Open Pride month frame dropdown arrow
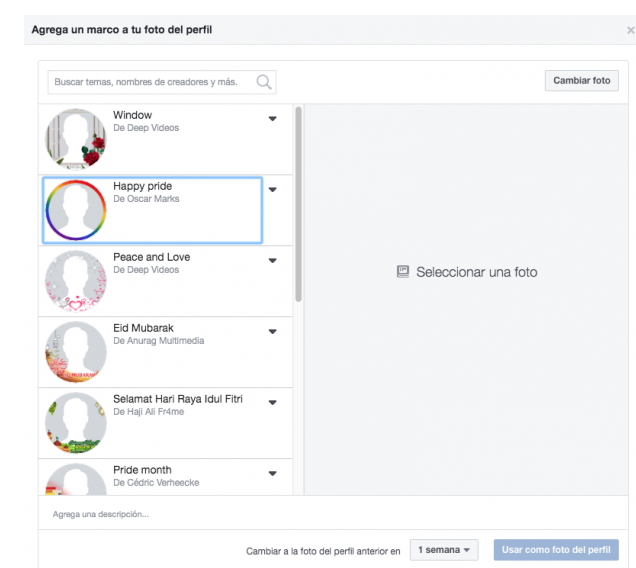636x568 pixels. click(x=272, y=474)
